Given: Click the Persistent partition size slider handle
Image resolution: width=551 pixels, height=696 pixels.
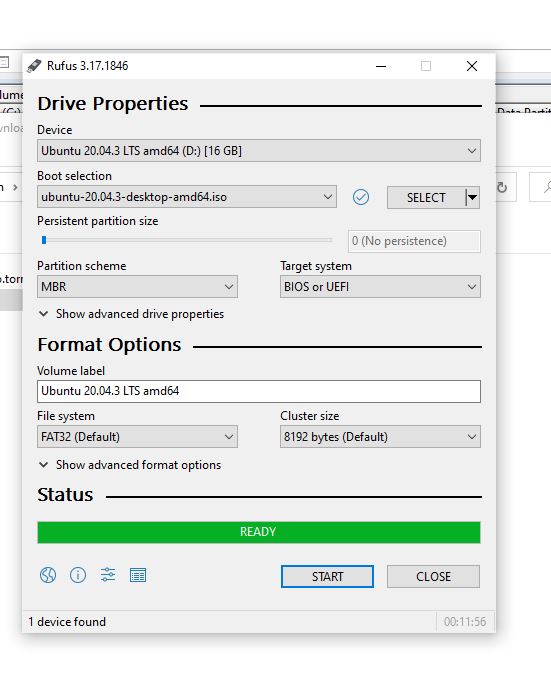Looking at the screenshot, I should pyautogui.click(x=44, y=240).
